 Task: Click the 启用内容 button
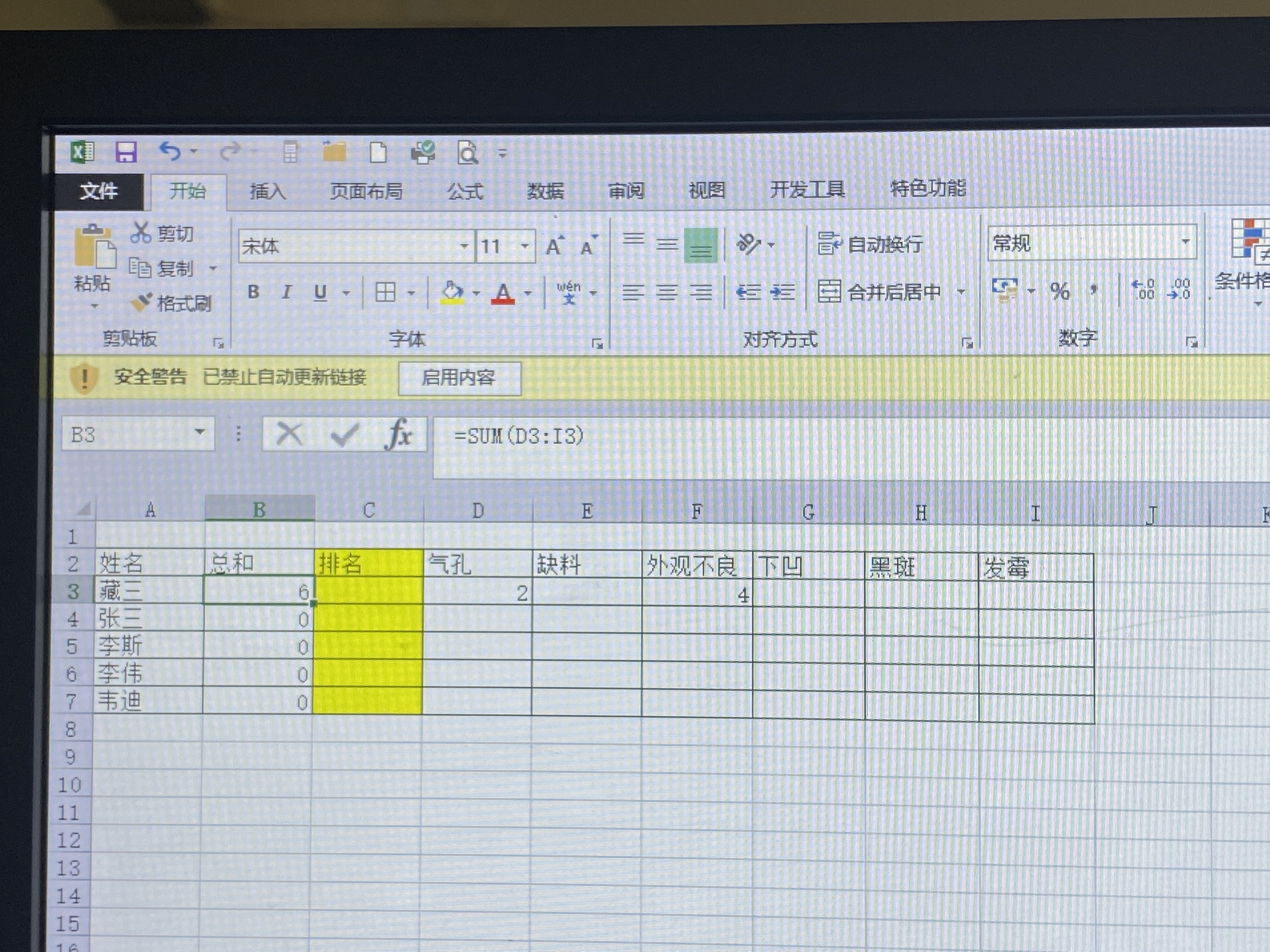point(459,377)
